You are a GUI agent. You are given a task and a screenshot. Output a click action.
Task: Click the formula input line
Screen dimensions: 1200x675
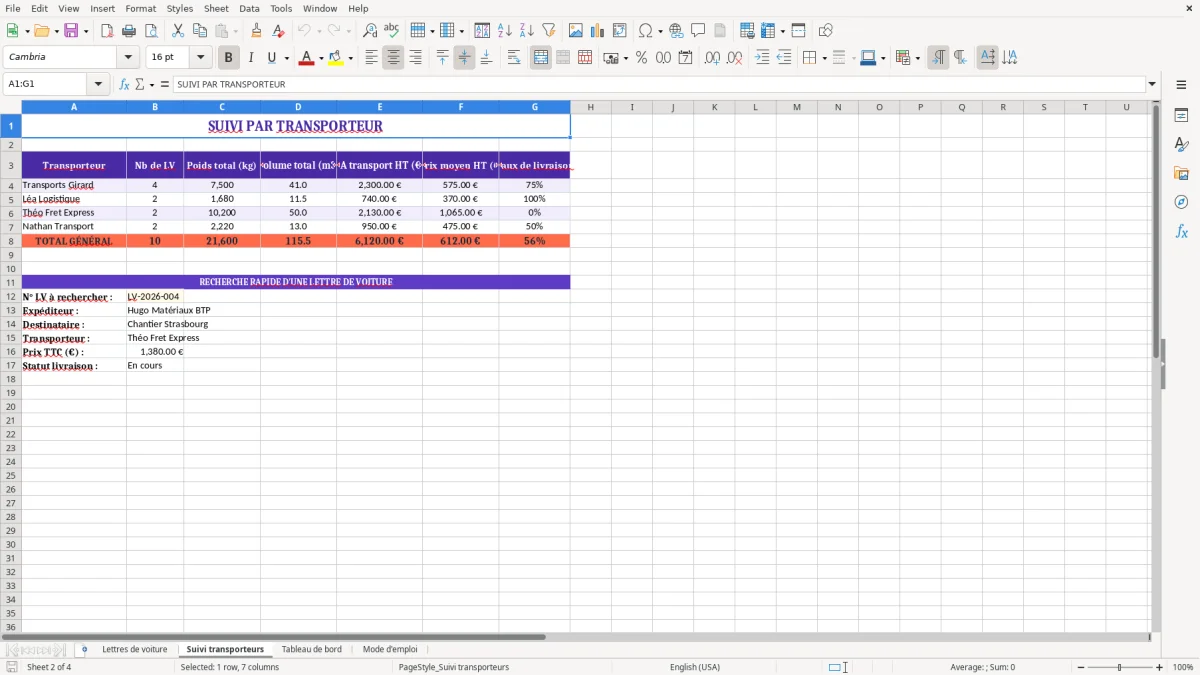click(659, 85)
